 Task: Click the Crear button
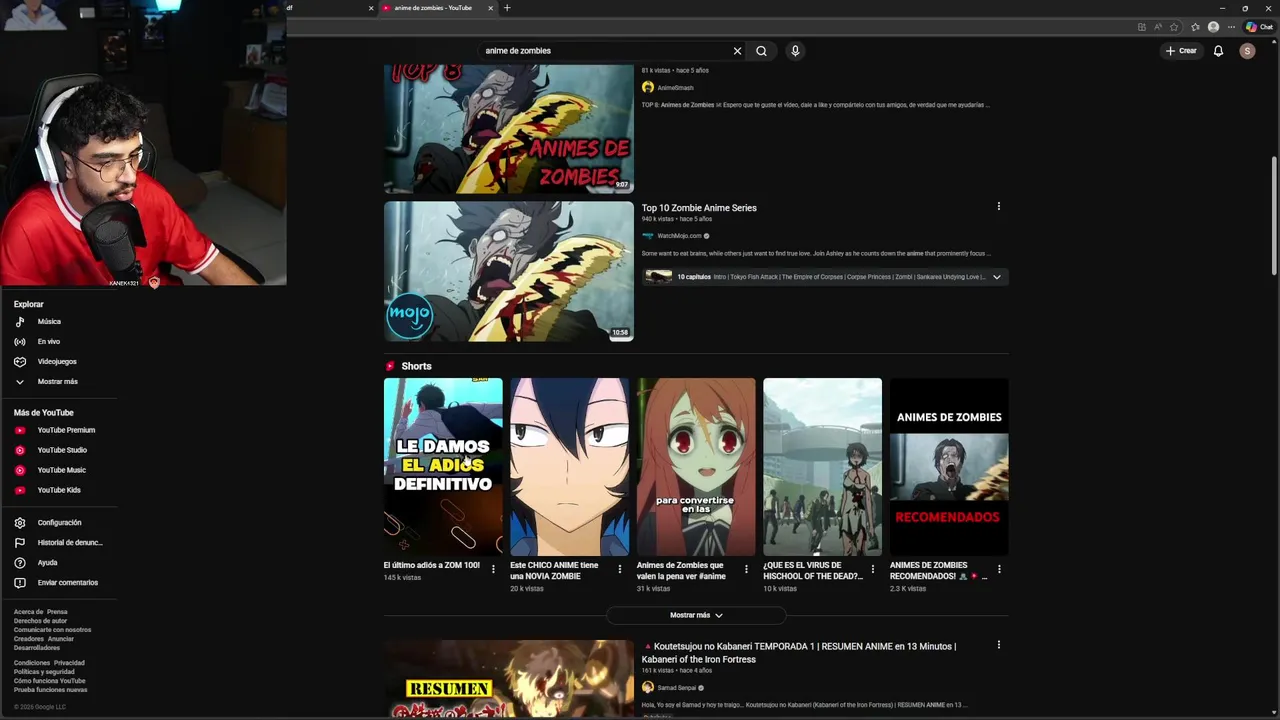(x=1181, y=51)
